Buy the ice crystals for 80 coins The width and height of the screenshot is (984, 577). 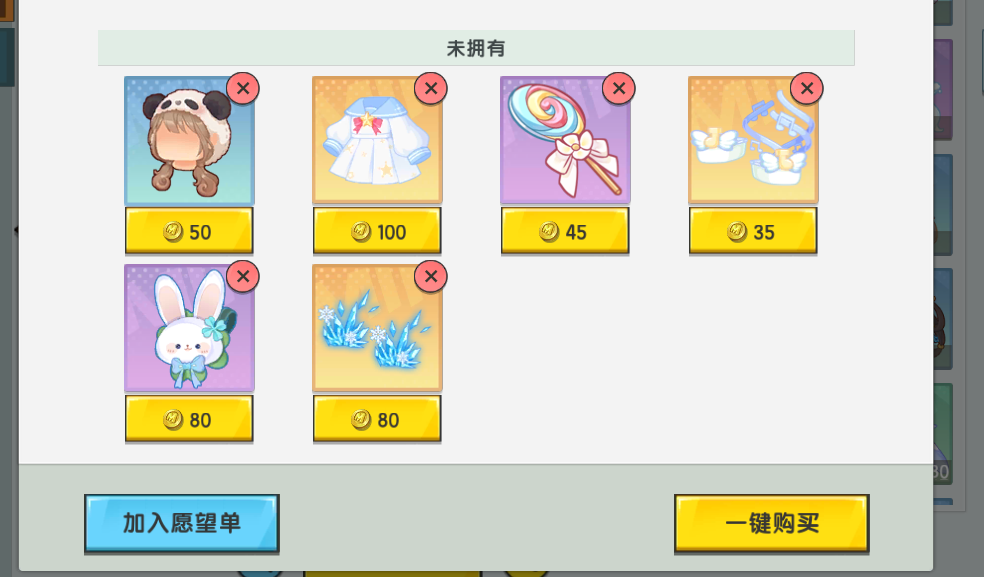point(377,419)
